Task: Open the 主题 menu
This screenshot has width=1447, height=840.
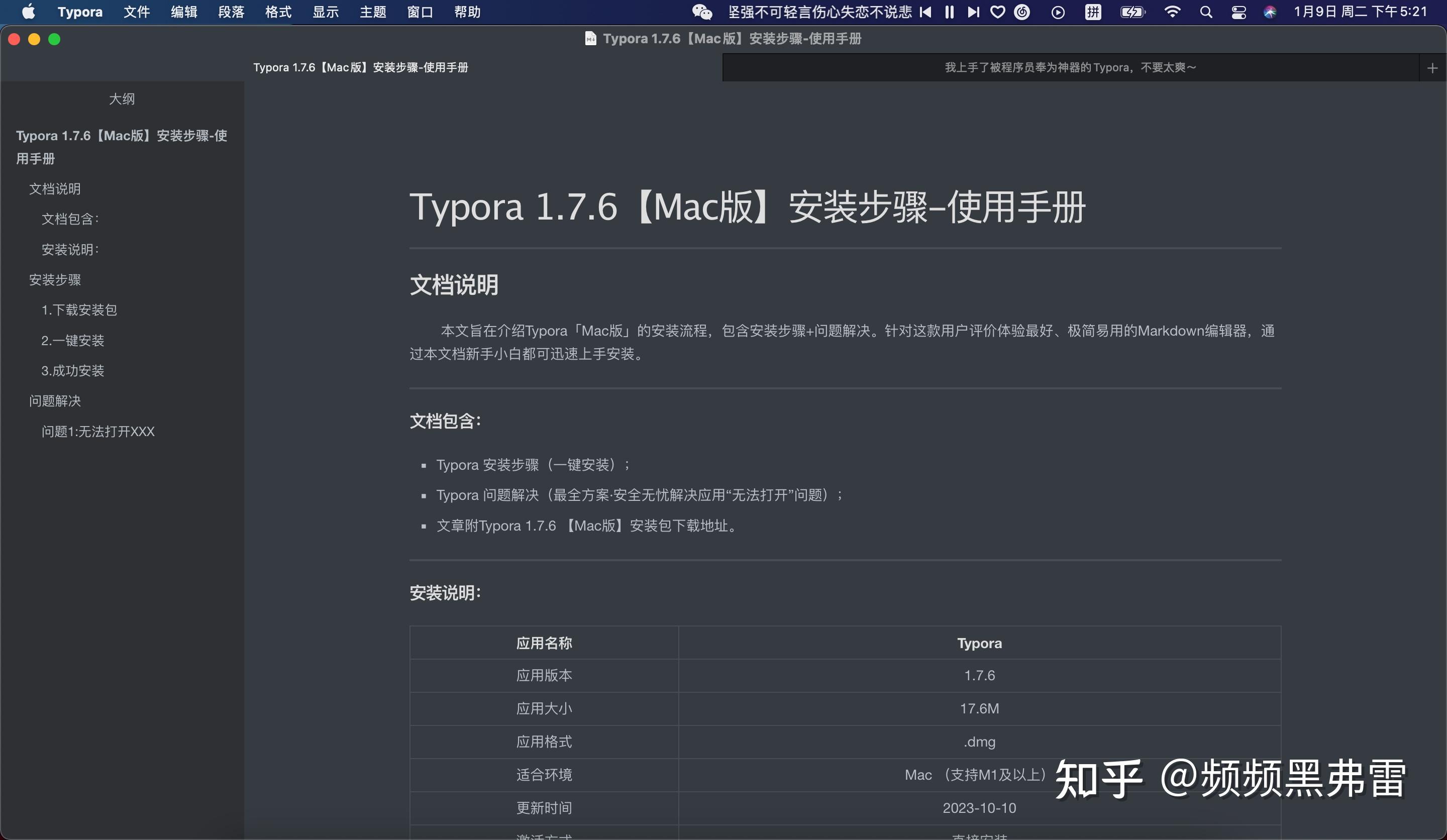Action: (x=373, y=12)
